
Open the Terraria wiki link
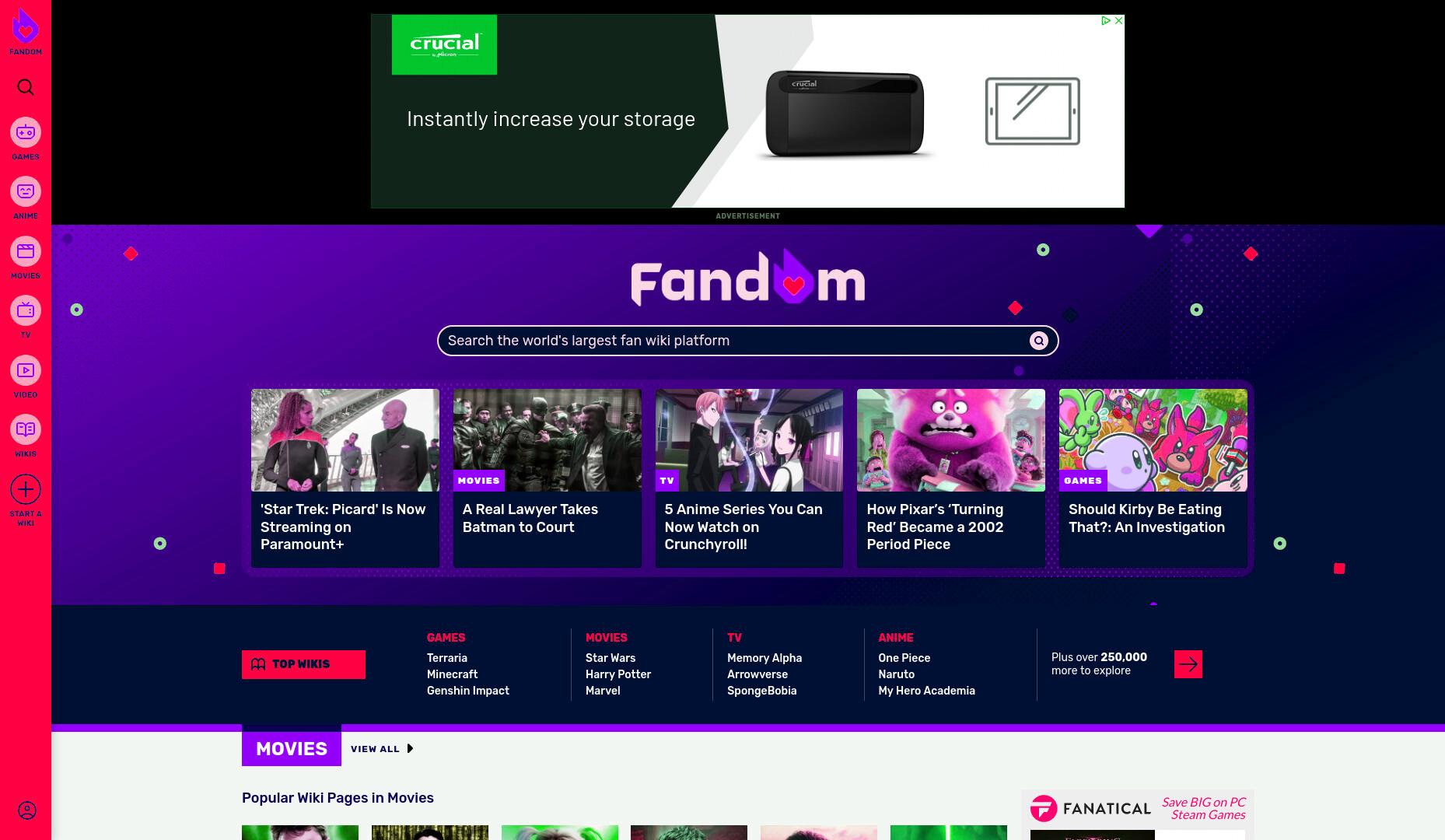(447, 658)
